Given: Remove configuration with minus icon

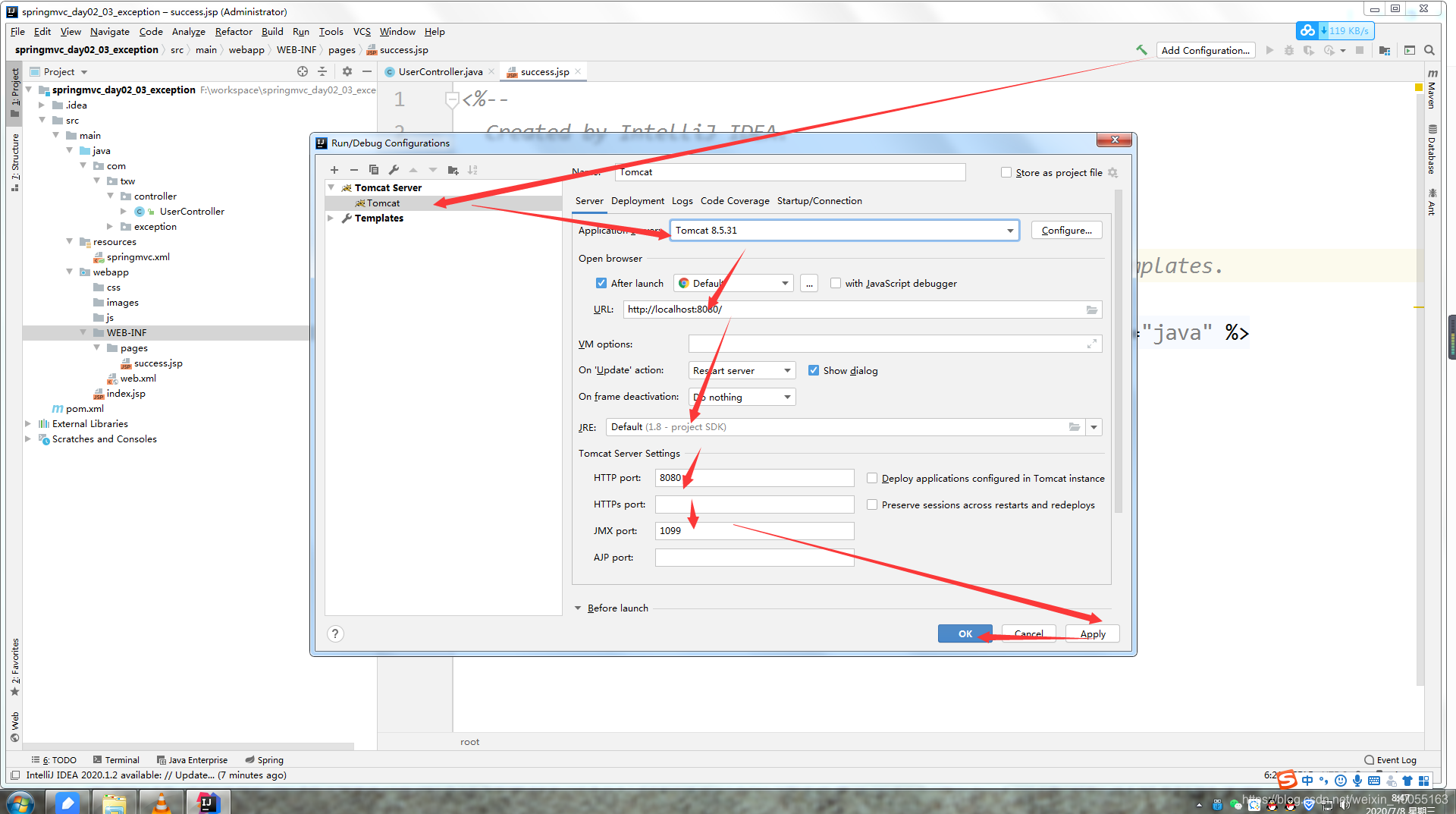Looking at the screenshot, I should pos(353,170).
